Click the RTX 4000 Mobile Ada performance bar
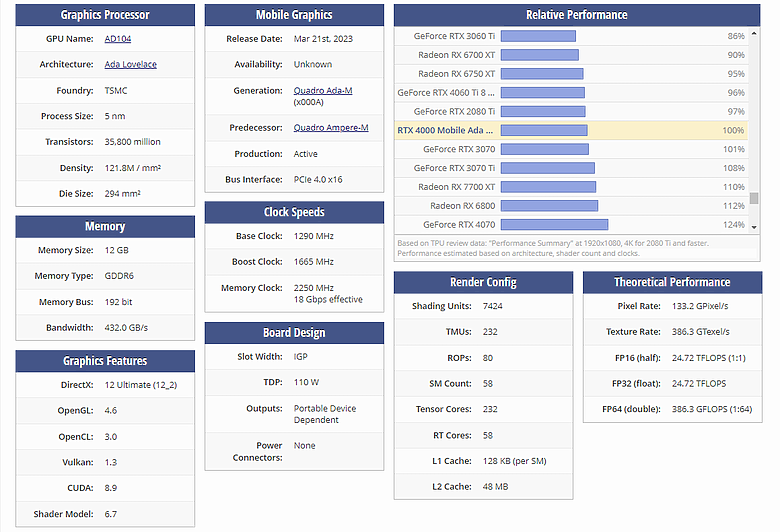This screenshot has width=780, height=532. pos(544,130)
